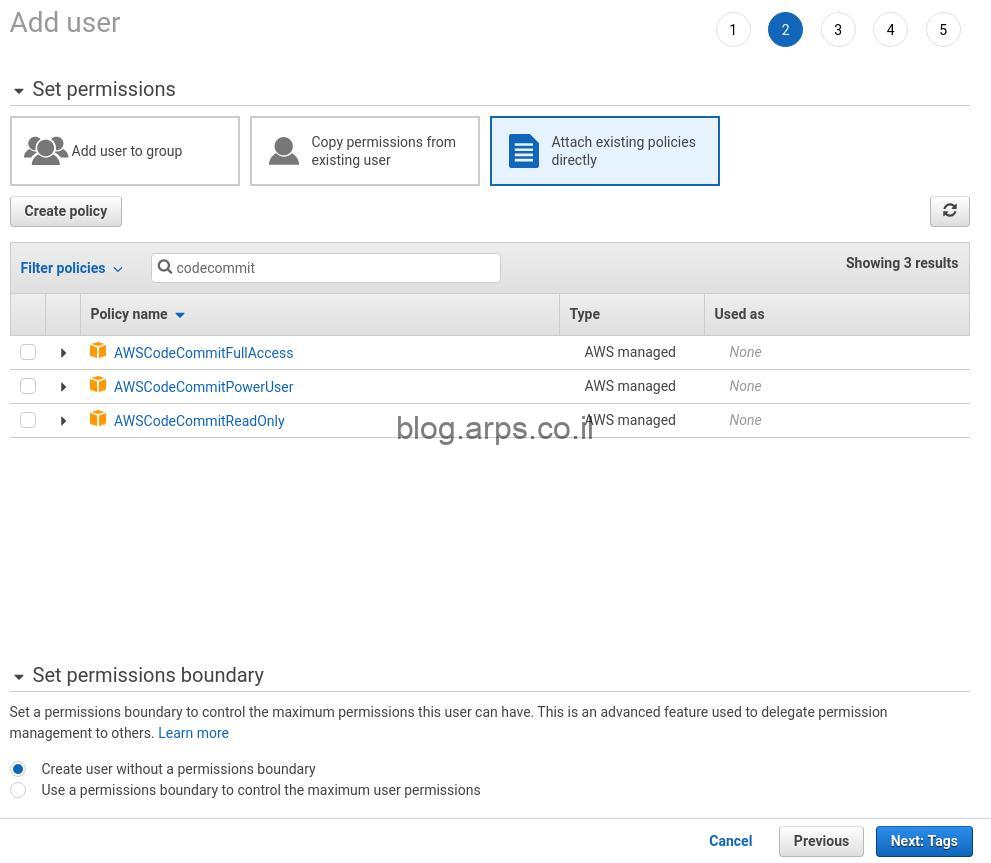Open the AWSCodeCommitPowerUser policy link

pos(204,387)
